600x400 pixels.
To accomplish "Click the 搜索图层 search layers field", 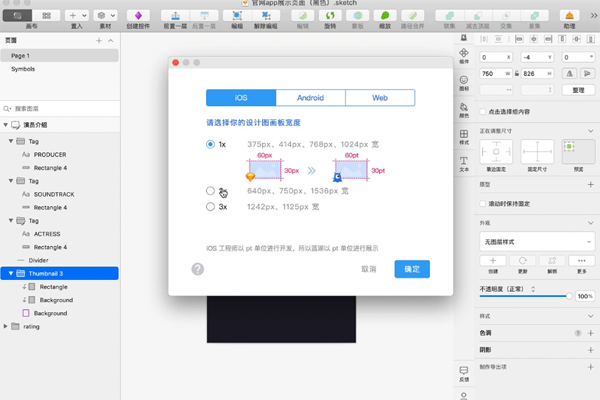I will click(x=61, y=109).
